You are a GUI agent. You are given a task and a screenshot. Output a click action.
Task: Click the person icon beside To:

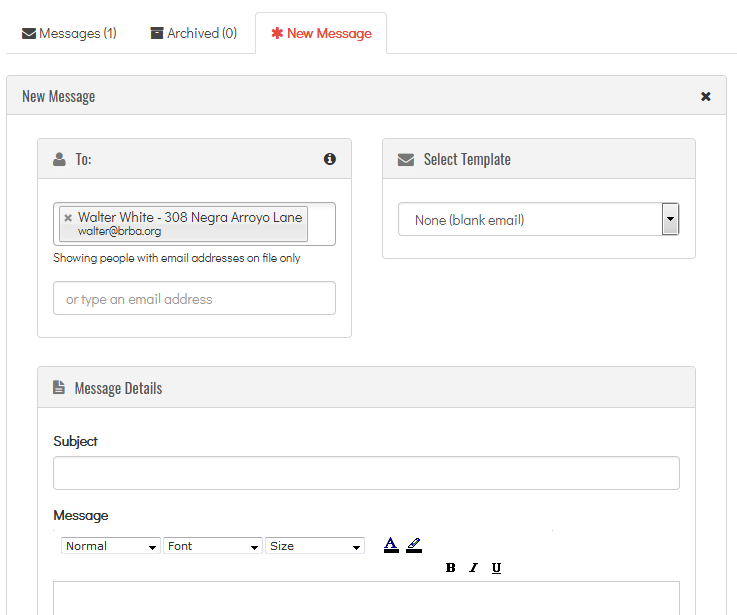point(59,159)
